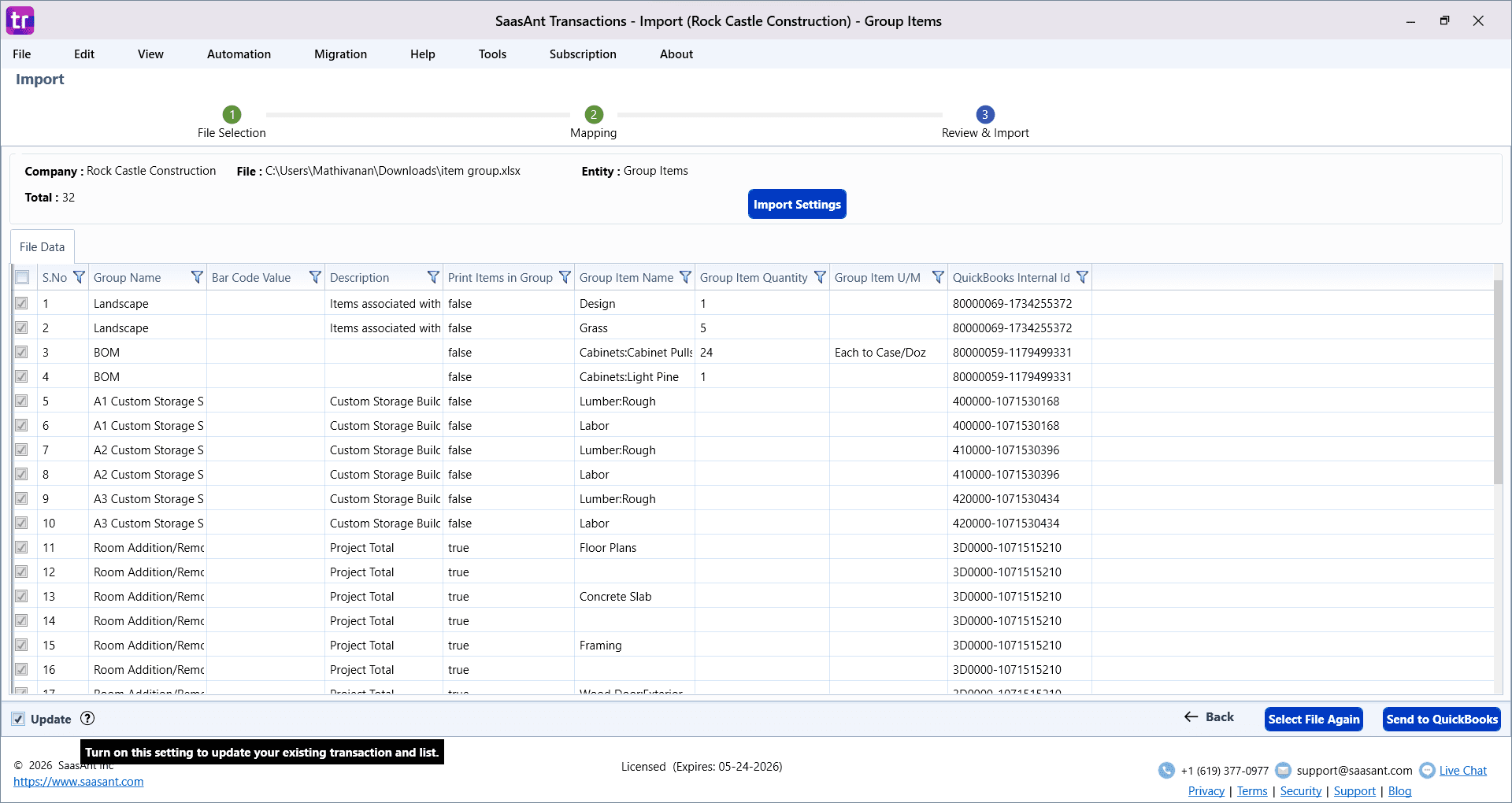The image size is (1512, 803).
Task: Click the Review & Import step 3 circle
Action: click(984, 114)
